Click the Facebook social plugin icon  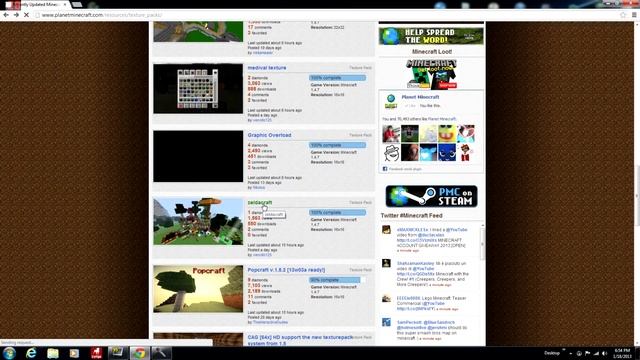pos(384,169)
